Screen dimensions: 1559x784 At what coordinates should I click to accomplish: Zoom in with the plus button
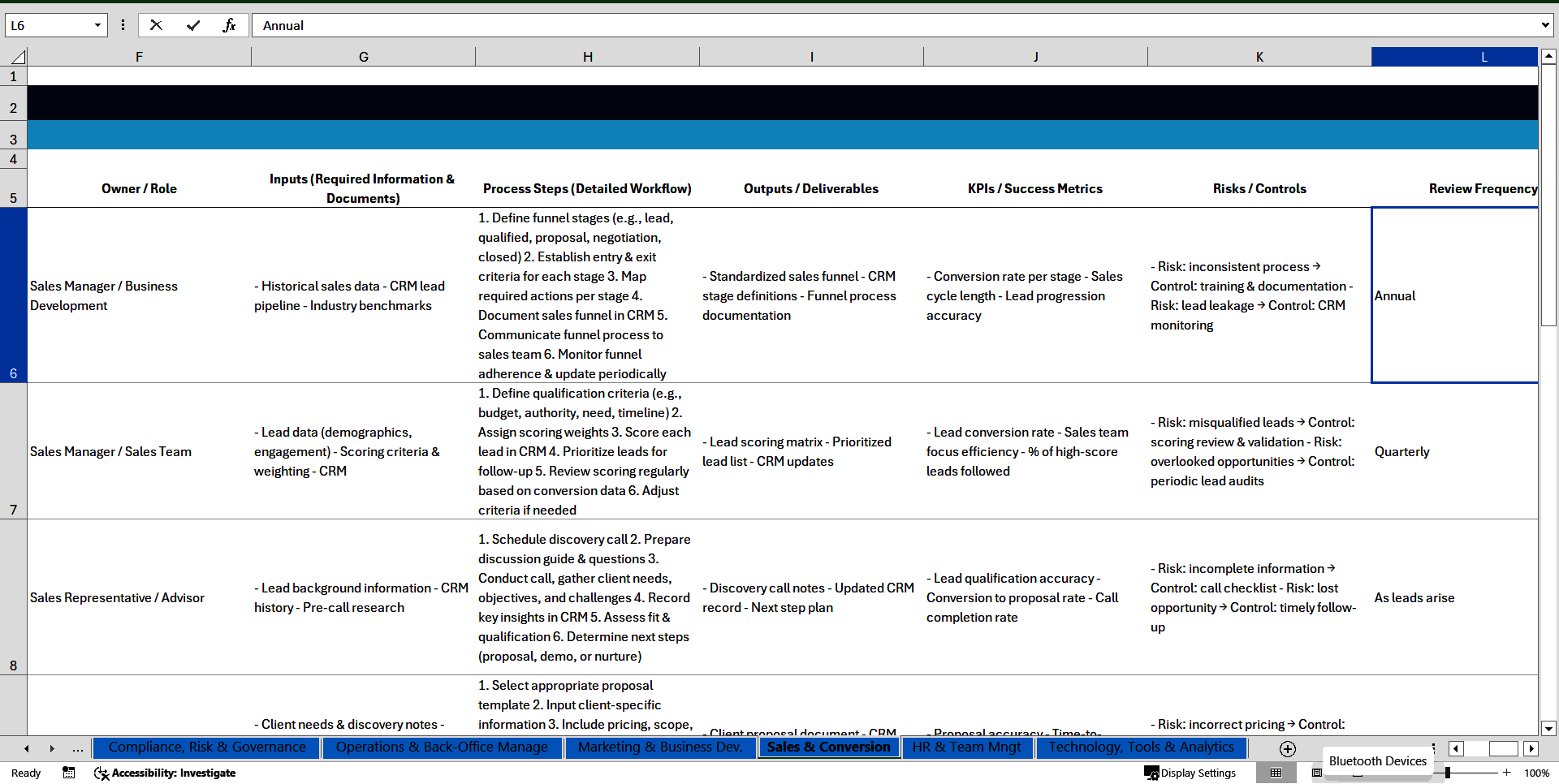point(1507,773)
